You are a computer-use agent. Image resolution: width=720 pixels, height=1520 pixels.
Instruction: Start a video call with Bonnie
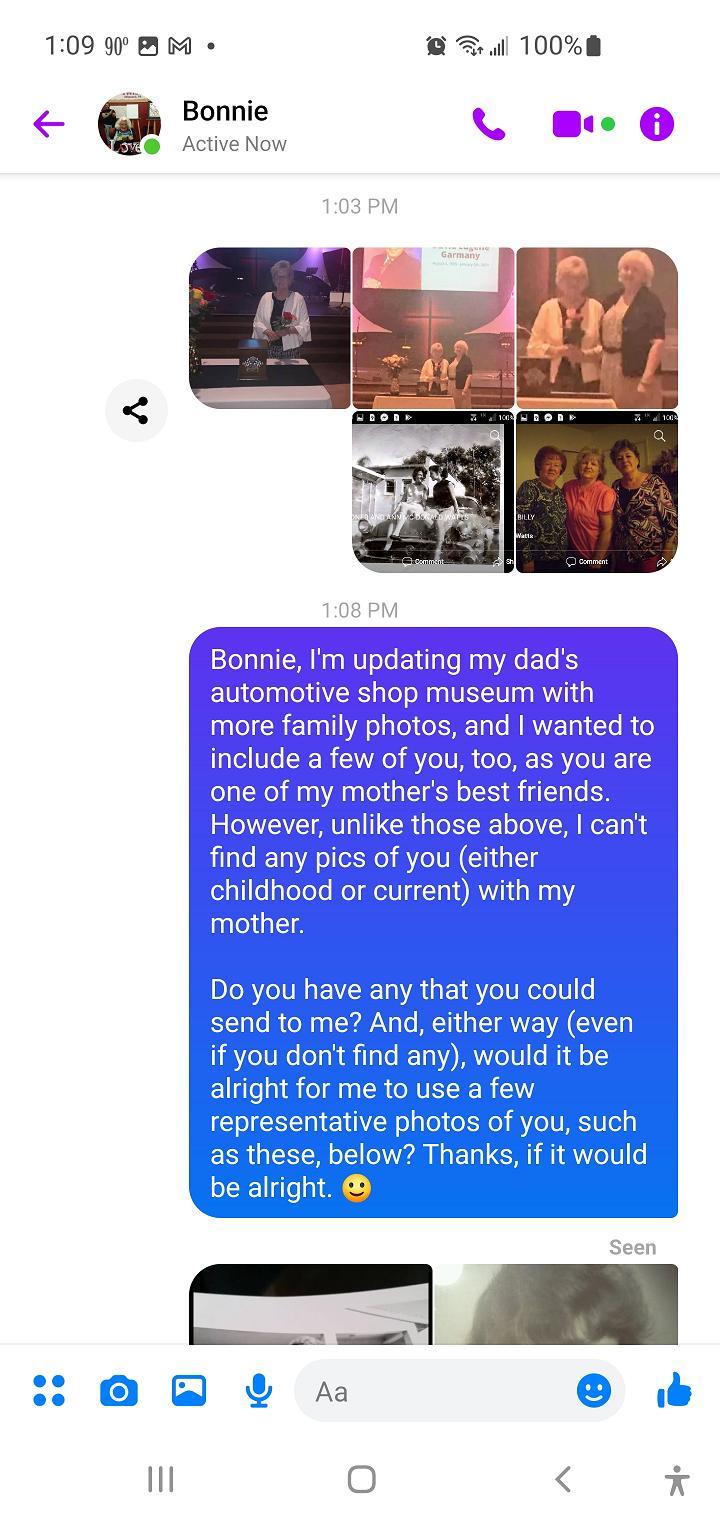pos(573,124)
